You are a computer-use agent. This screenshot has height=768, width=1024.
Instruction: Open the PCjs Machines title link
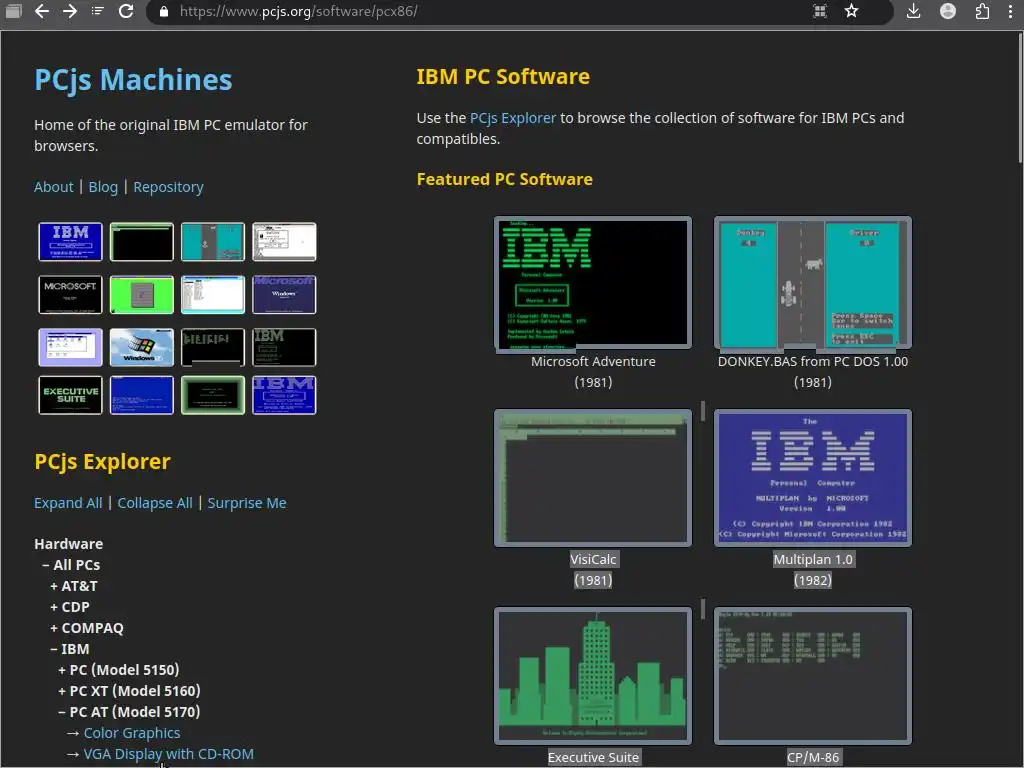[x=133, y=80]
